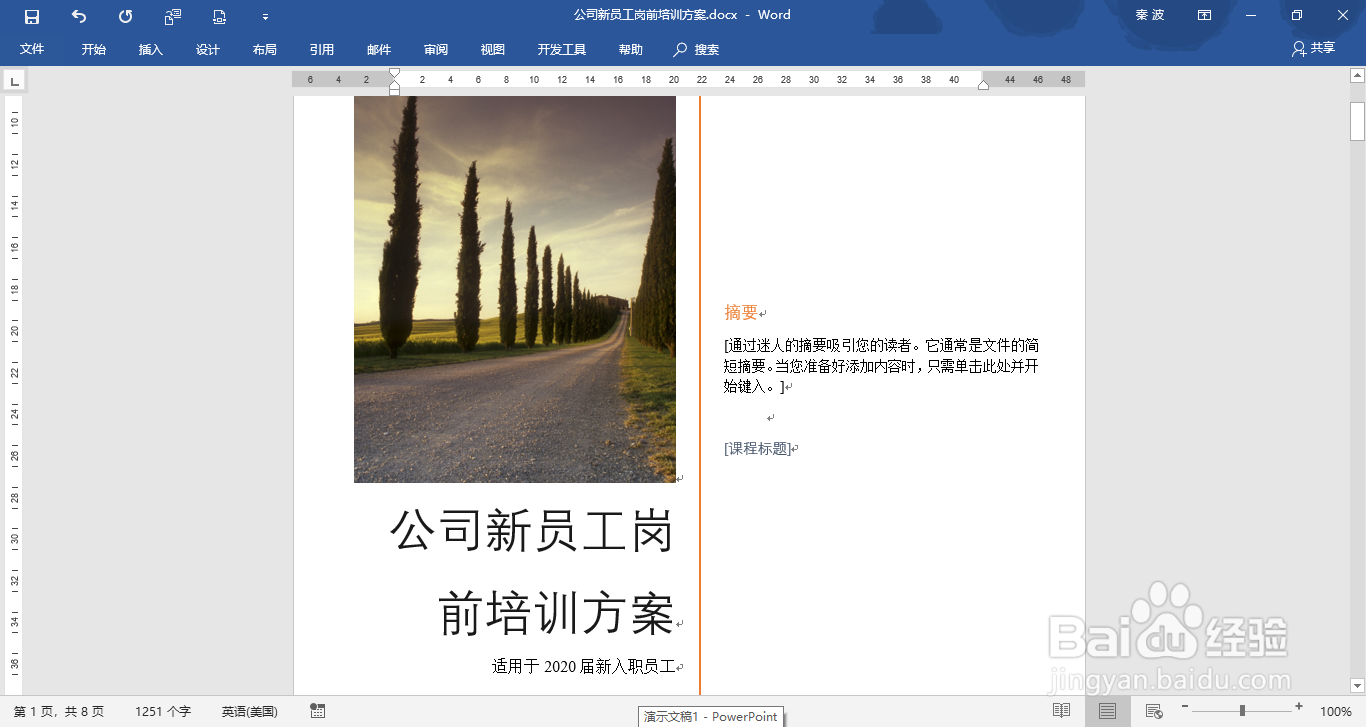Image resolution: width=1366 pixels, height=727 pixels.
Task: Switch to Read Mode view
Action: pos(1061,711)
